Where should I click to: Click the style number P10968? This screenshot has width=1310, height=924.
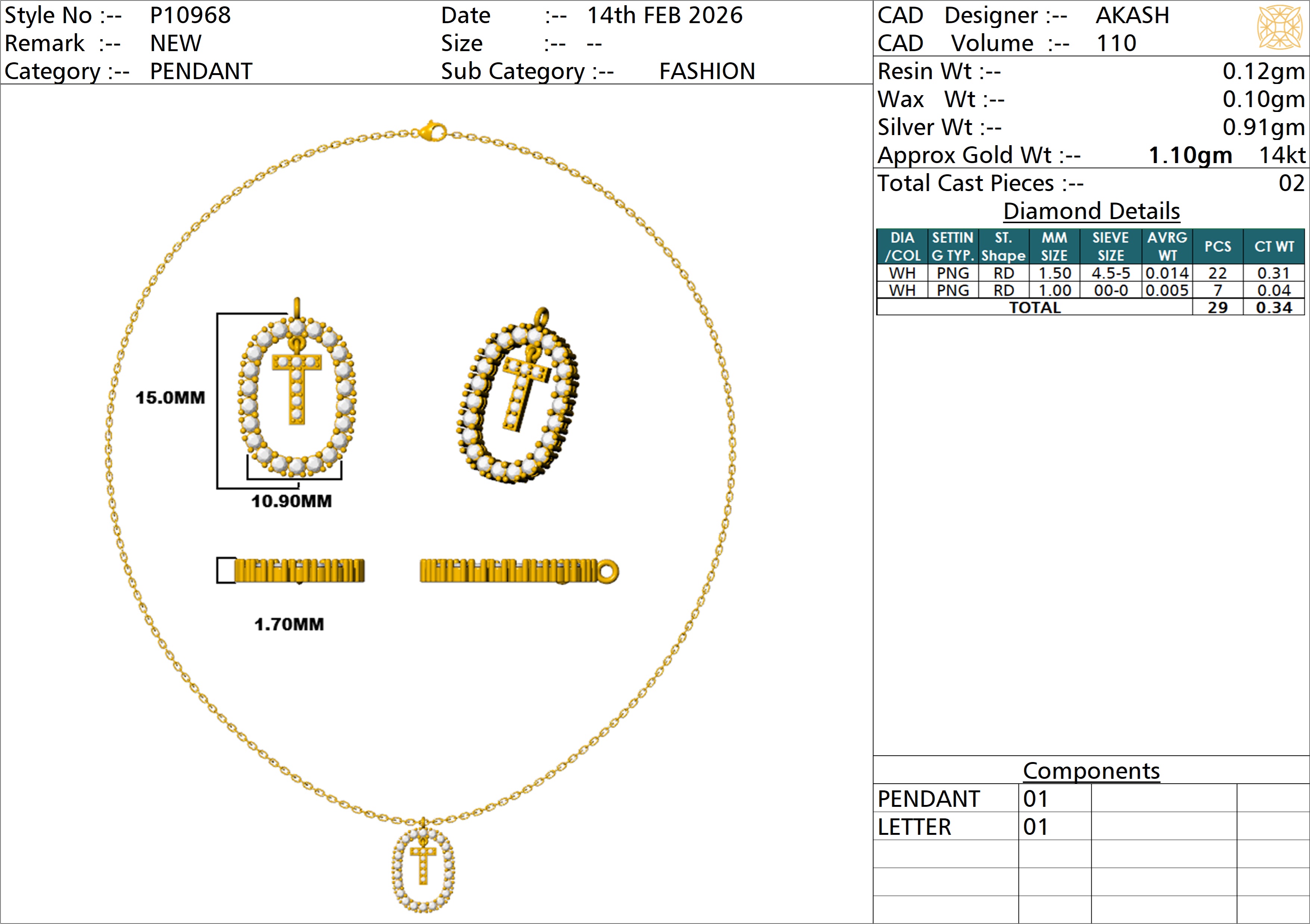tap(190, 15)
